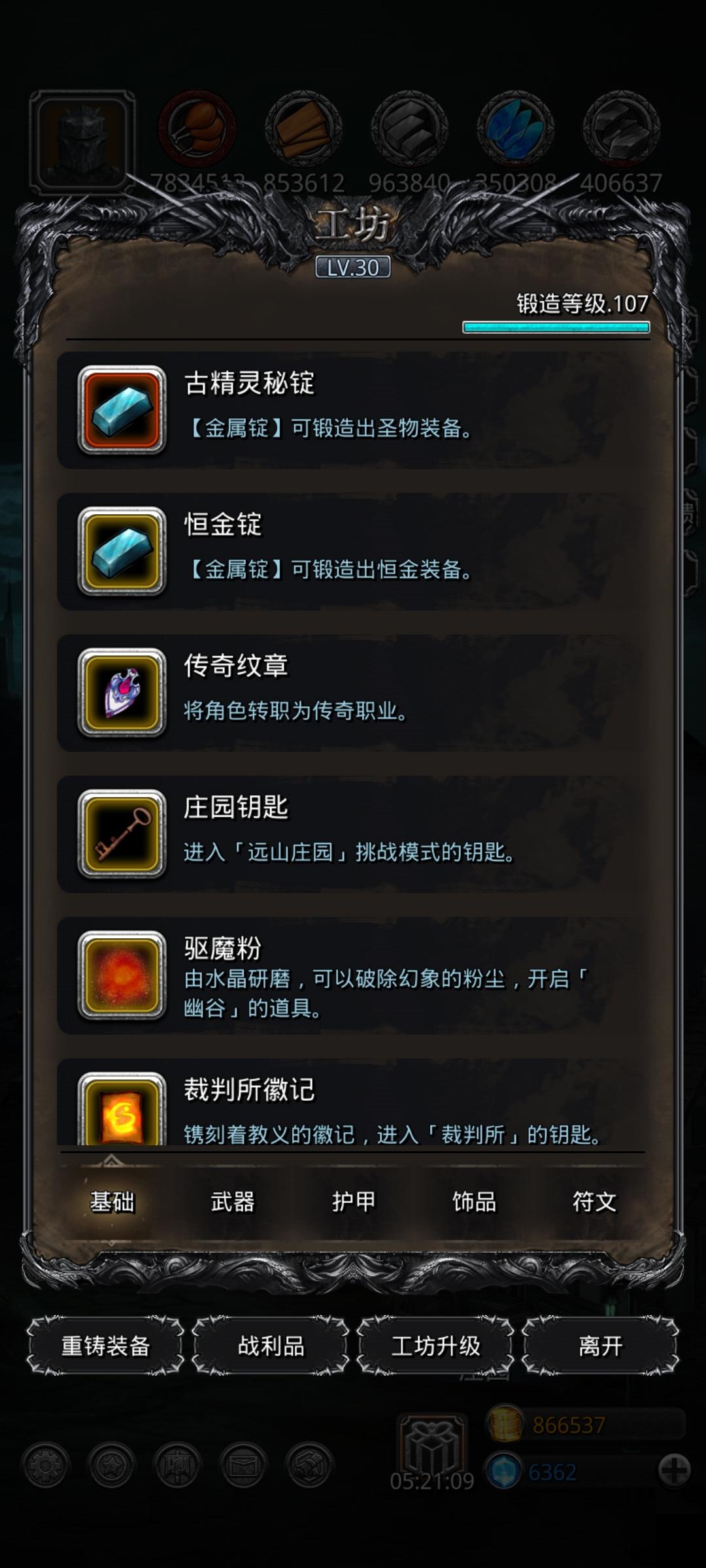Viewport: 706px width, 1568px height.
Task: Choose the 驱魔粉 powder icon
Action: (x=122, y=975)
